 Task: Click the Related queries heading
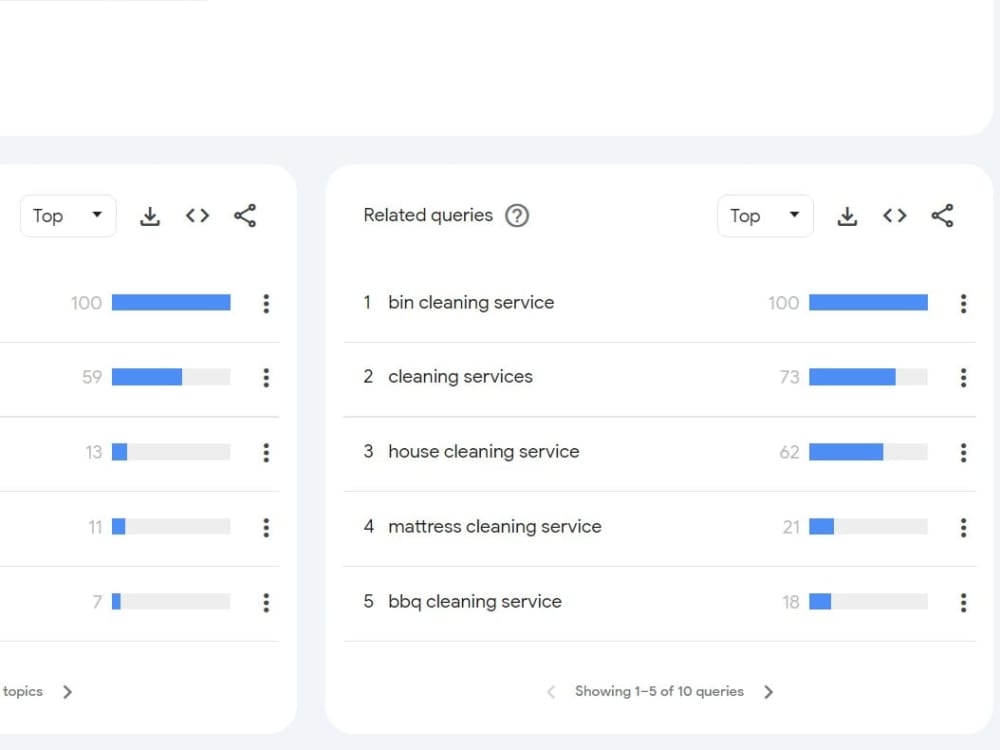point(428,216)
